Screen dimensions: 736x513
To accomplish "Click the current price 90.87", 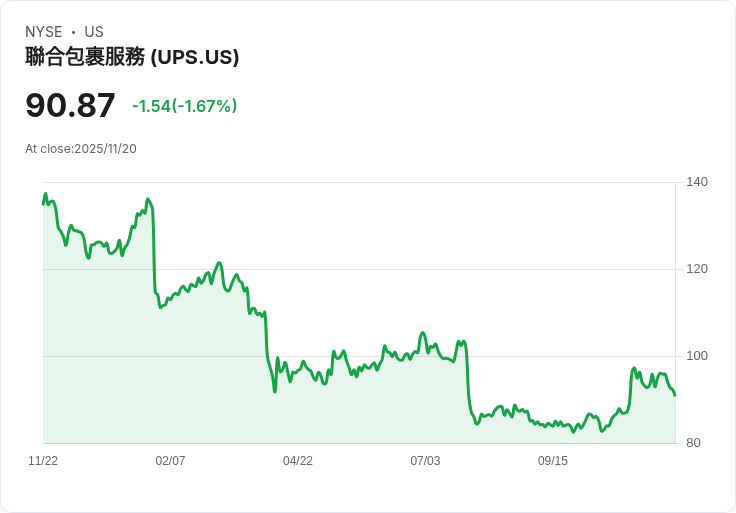I will tap(70, 105).
